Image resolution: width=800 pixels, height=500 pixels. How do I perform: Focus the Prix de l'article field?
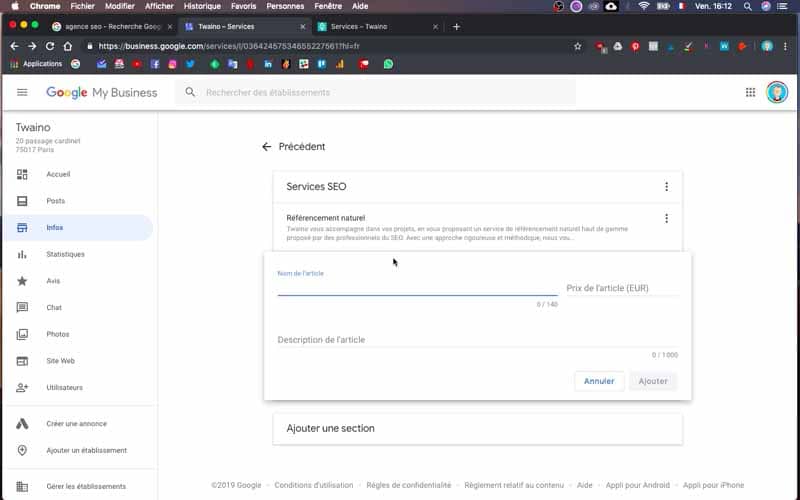pyautogui.click(x=622, y=288)
